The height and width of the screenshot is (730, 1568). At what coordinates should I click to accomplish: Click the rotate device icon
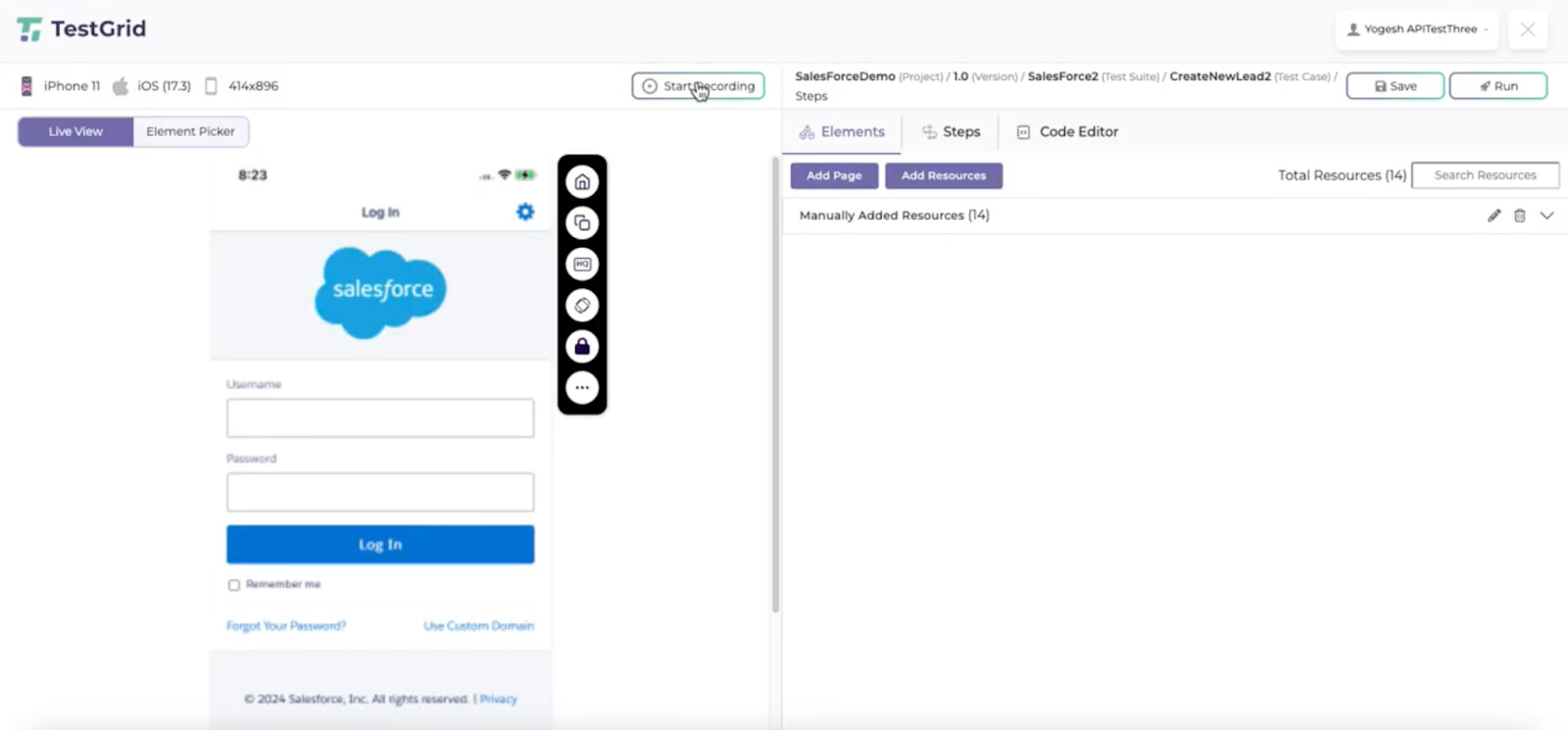582,306
